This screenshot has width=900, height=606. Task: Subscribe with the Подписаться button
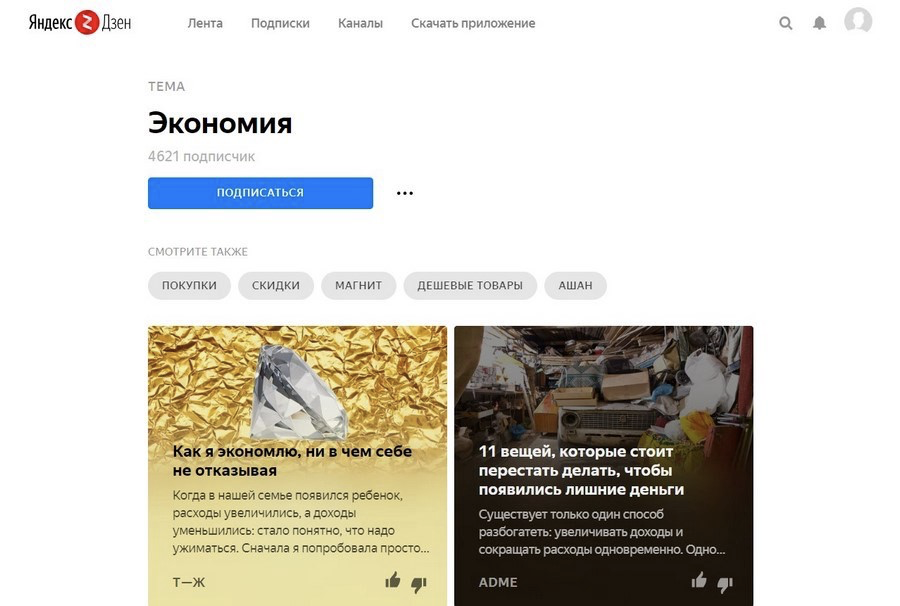point(261,193)
